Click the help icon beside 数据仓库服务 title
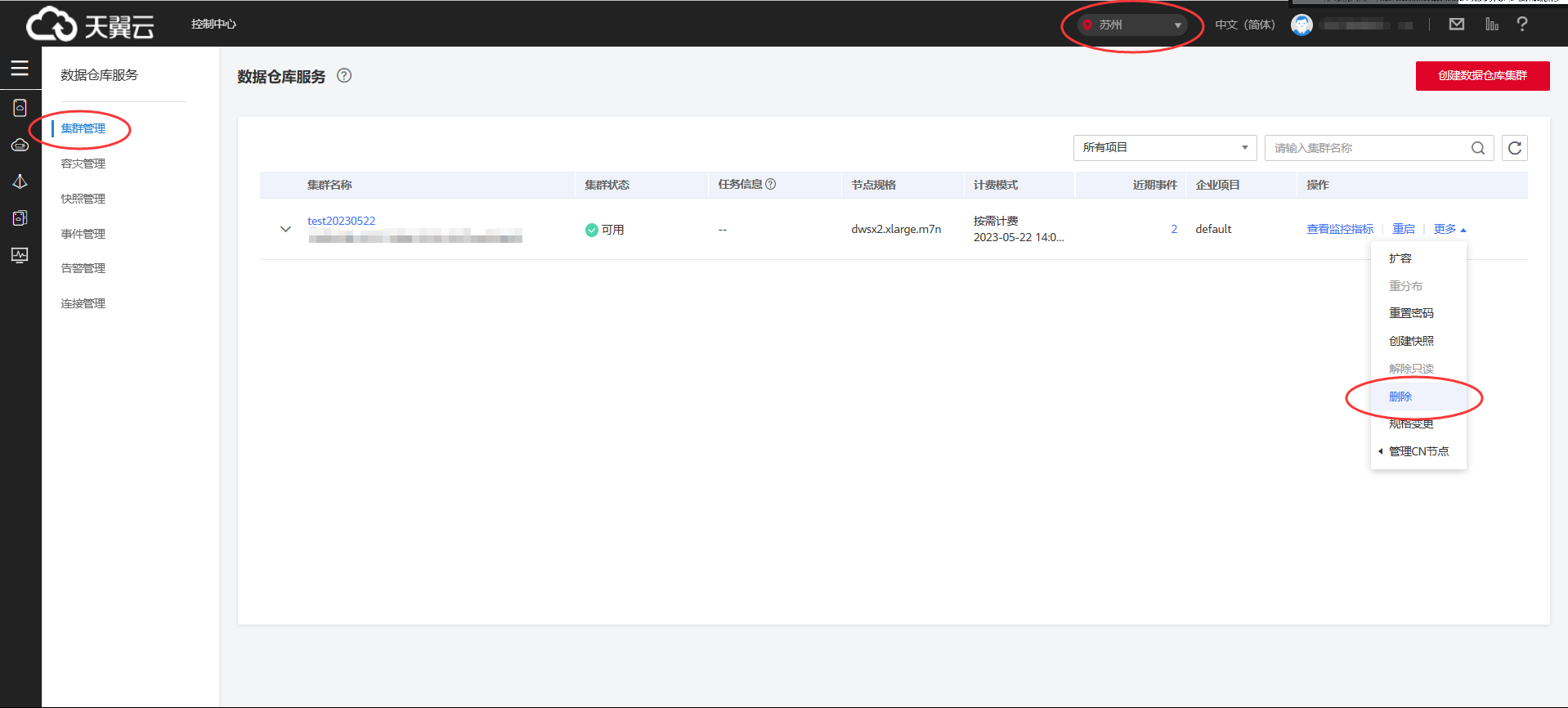This screenshot has width=1568, height=708. tap(344, 76)
